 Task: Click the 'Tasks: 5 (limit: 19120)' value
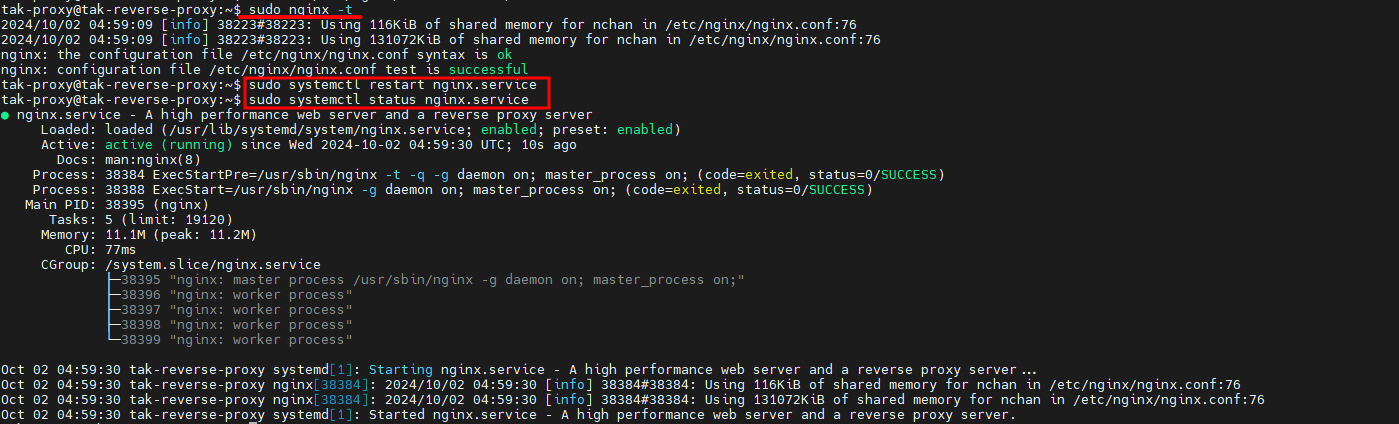pyautogui.click(x=168, y=220)
